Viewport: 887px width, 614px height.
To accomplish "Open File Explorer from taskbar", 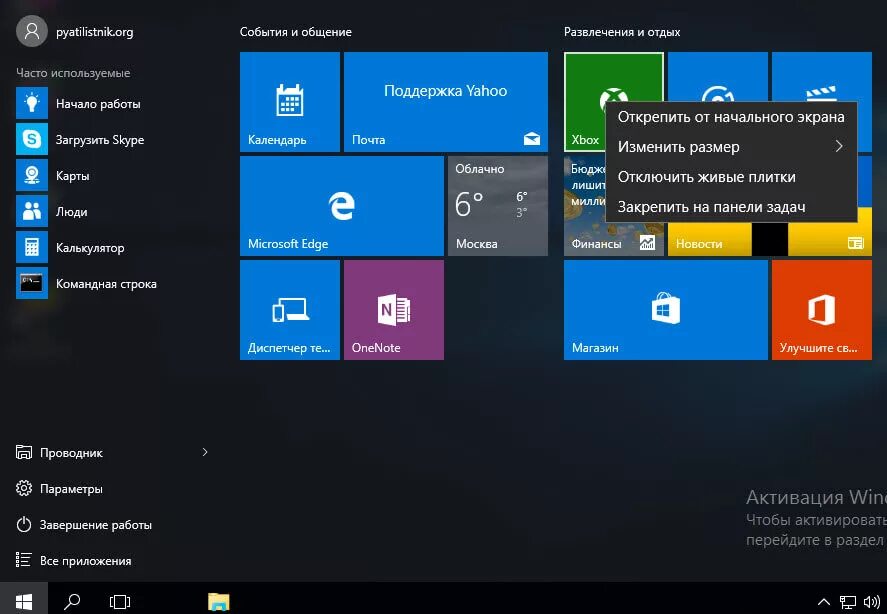I will (x=218, y=602).
